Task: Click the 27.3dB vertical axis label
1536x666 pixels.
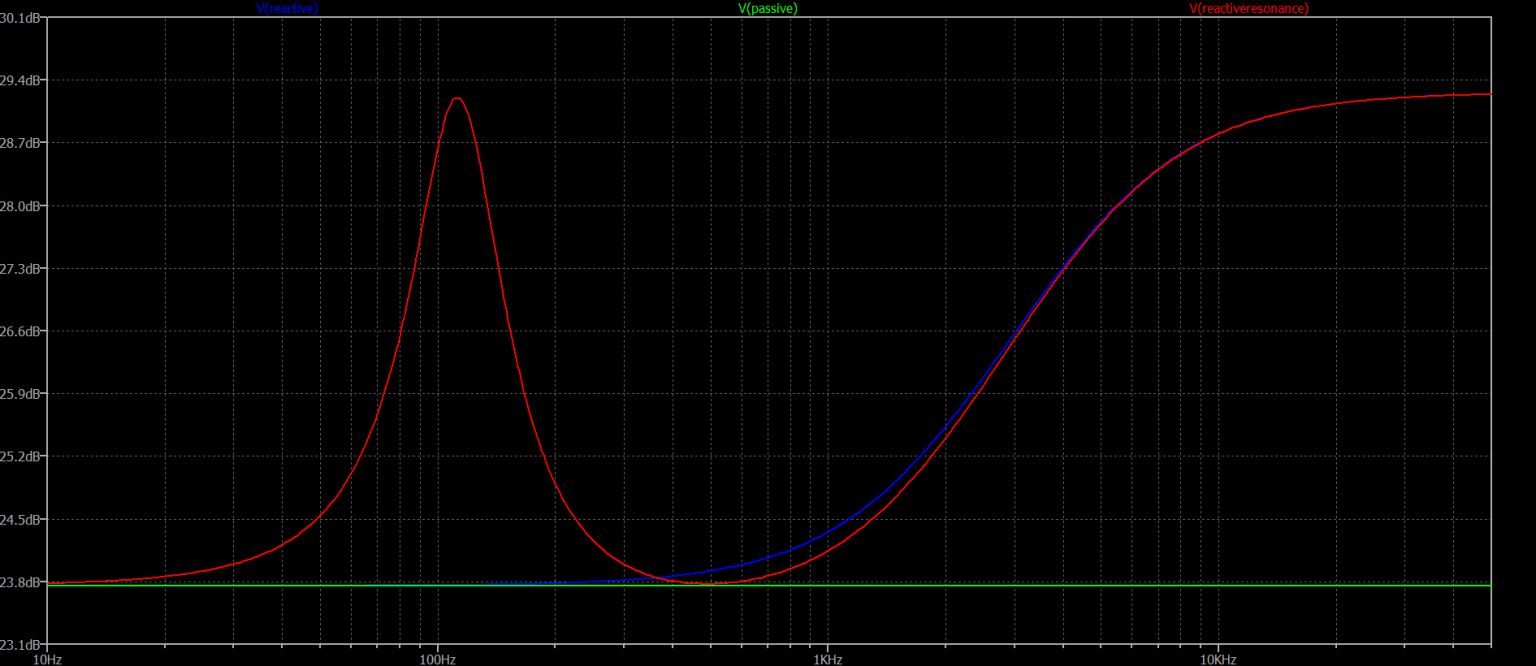Action: [22, 269]
